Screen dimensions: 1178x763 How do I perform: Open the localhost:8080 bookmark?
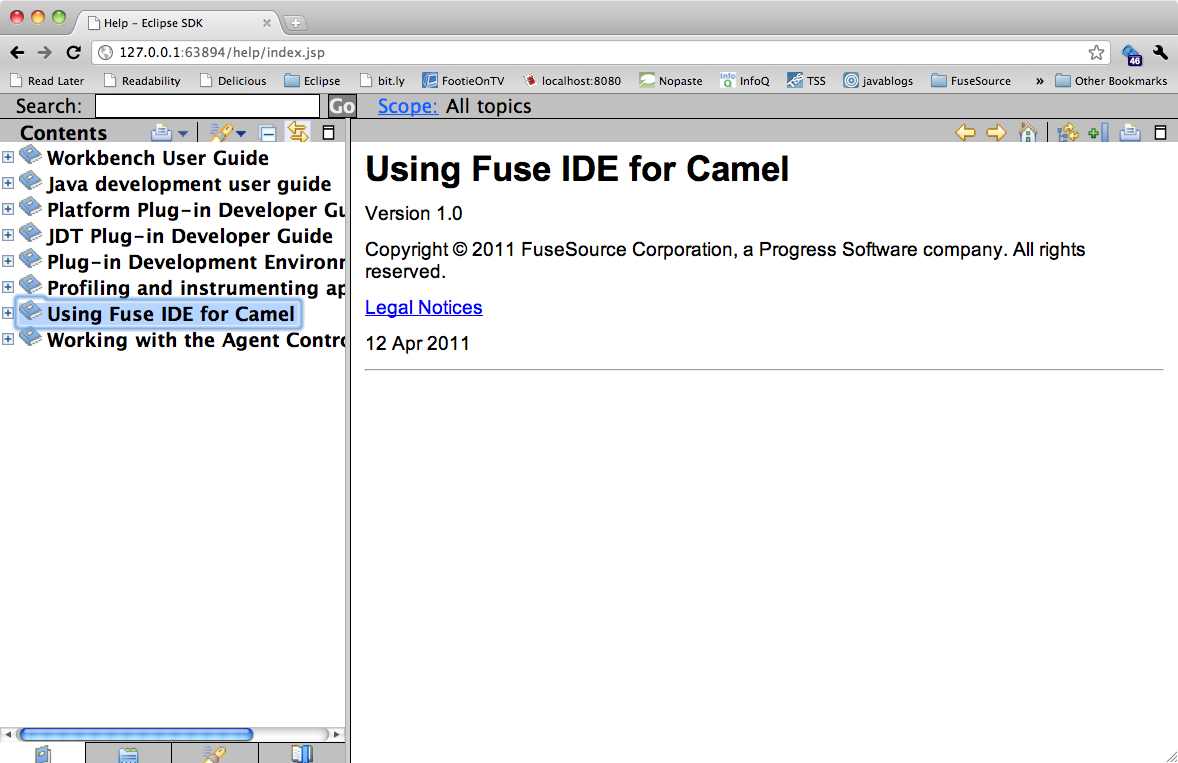tap(572, 80)
